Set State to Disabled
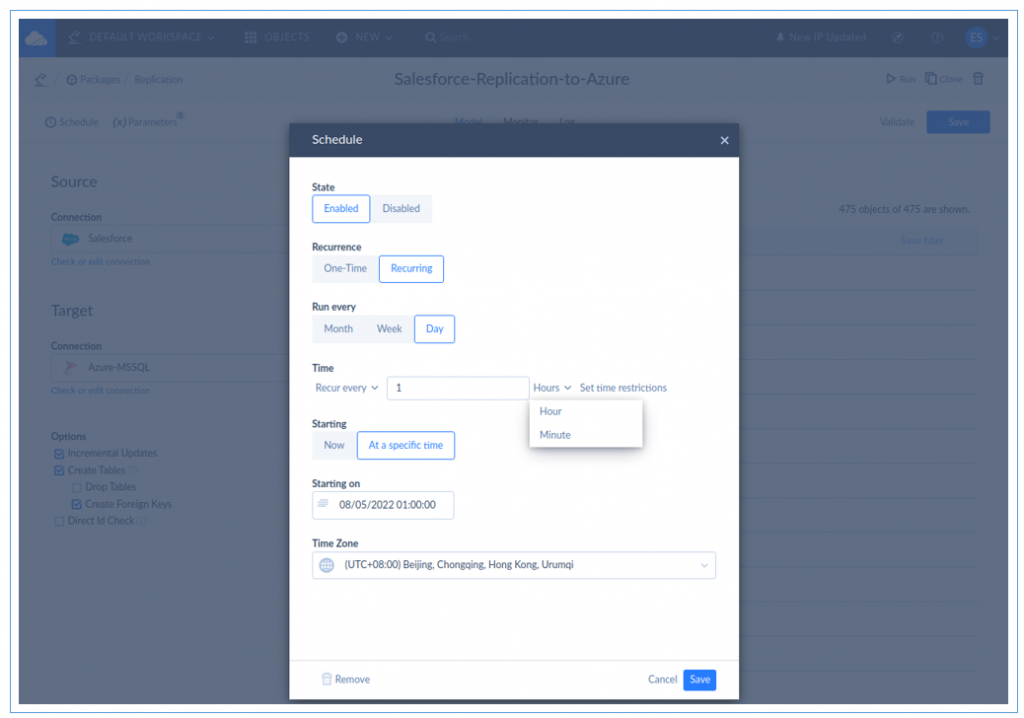 (401, 208)
